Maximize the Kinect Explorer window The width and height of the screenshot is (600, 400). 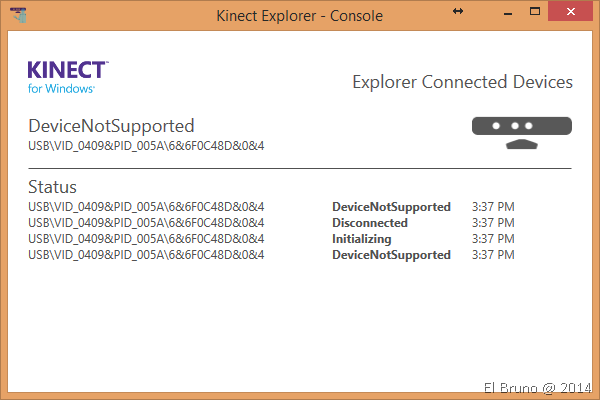pos(534,12)
